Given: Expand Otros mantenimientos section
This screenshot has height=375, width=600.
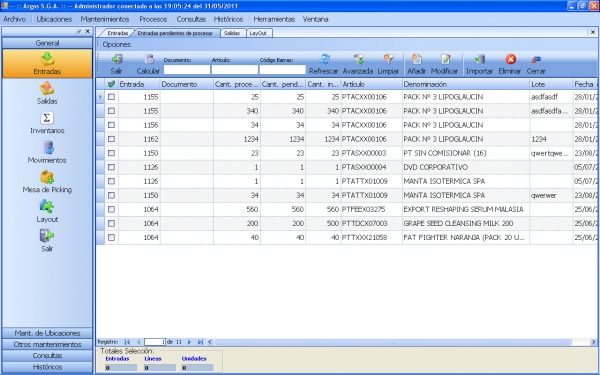Looking at the screenshot, I should 47,344.
